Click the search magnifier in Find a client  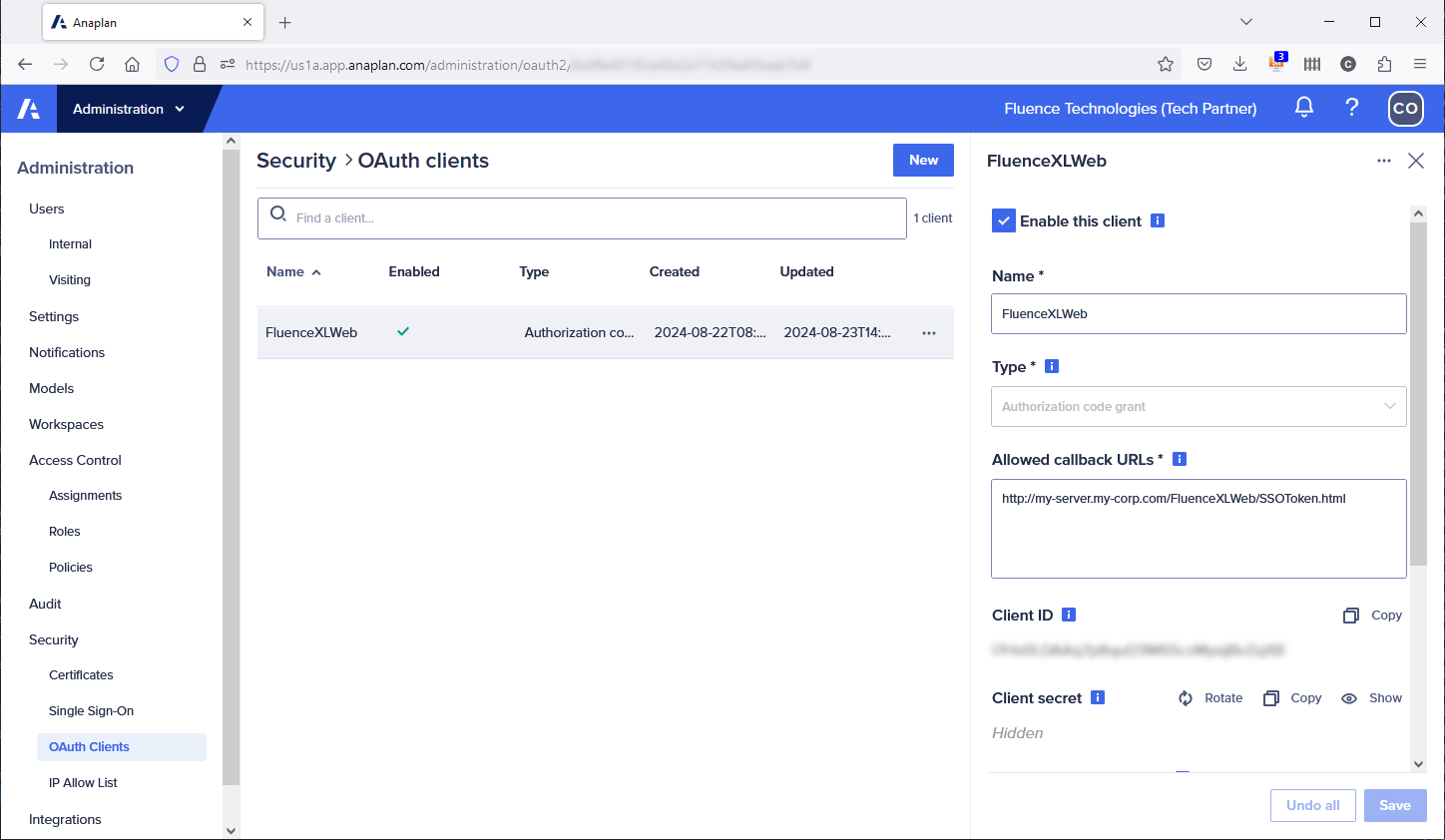point(278,214)
